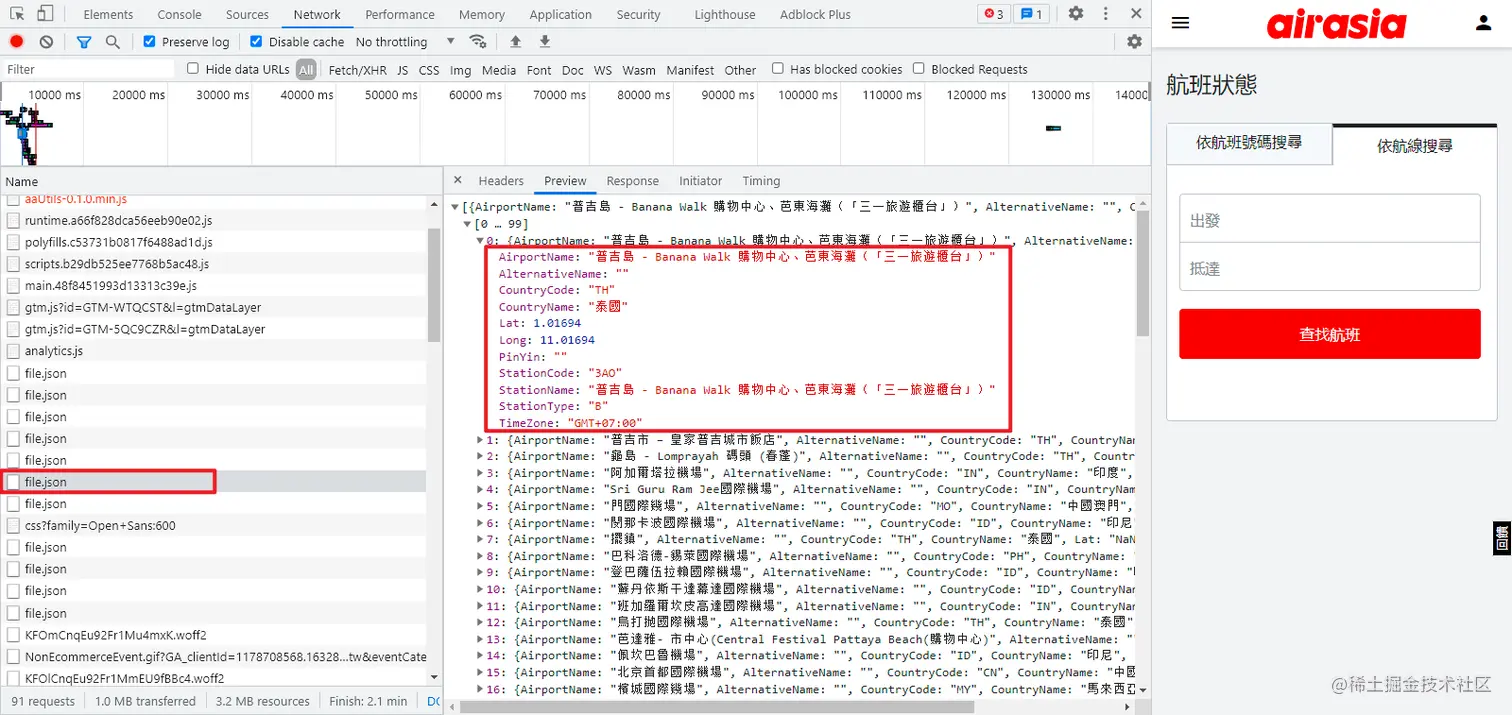Viewport: 1512px width, 715px height.
Task: Open the Performance tab
Action: tap(400, 14)
